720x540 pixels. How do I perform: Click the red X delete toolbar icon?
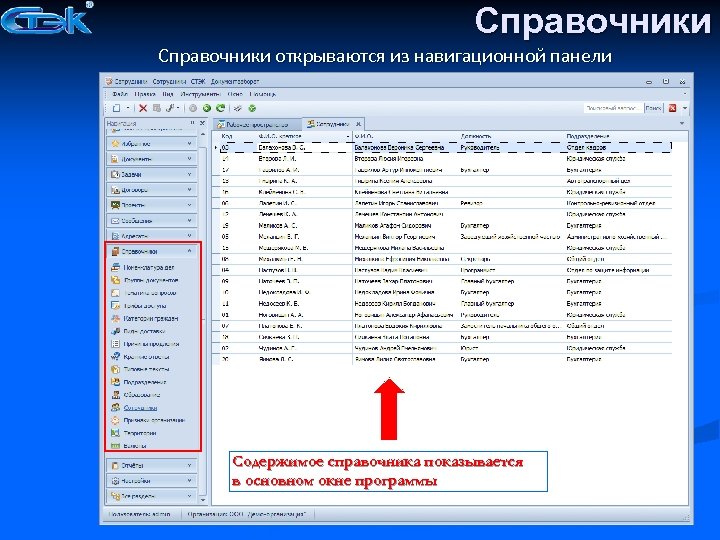143,108
